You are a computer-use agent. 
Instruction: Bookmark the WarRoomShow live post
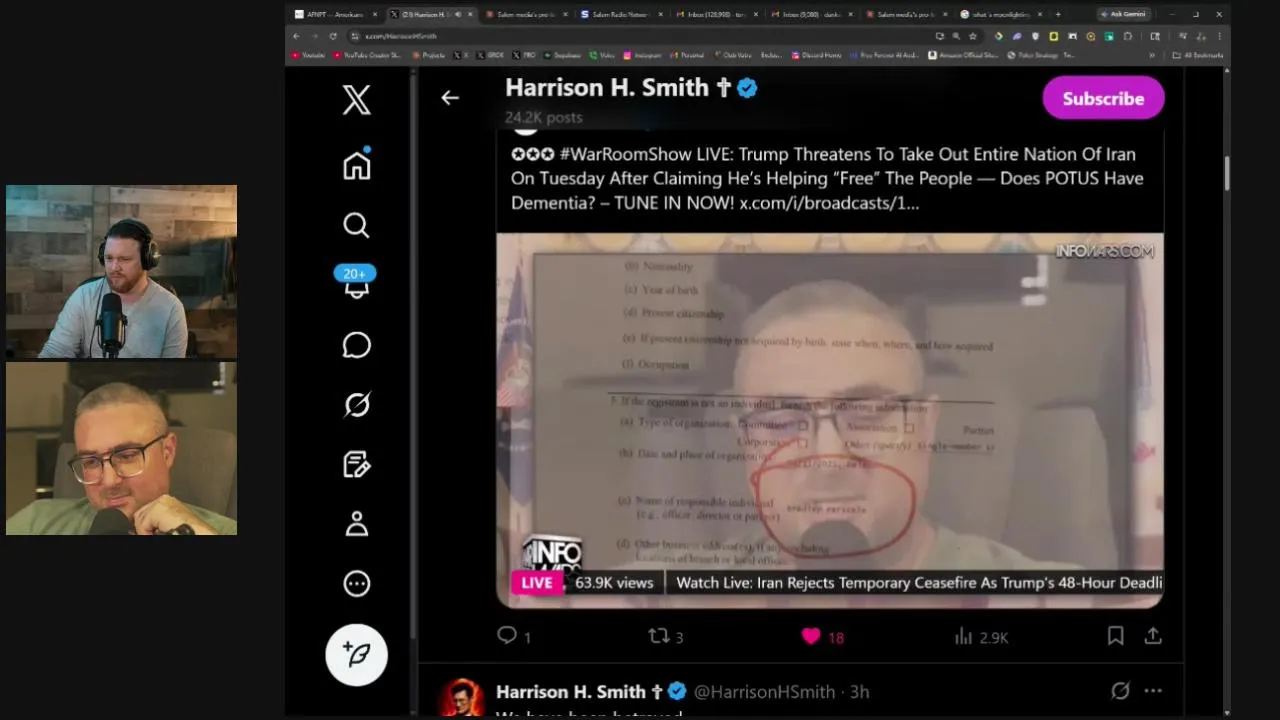coord(1115,636)
